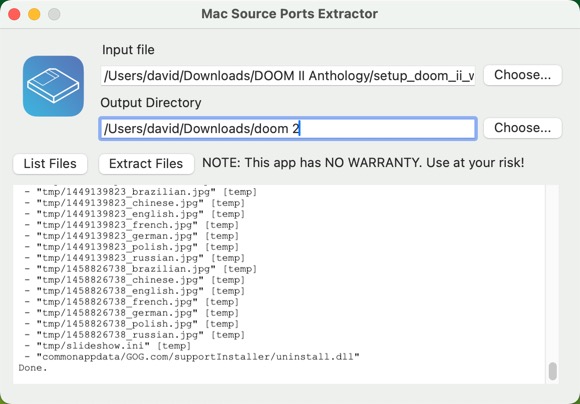This screenshot has height=404, width=580.
Task: Close the window with red button
Action: pyautogui.click(x=14, y=14)
